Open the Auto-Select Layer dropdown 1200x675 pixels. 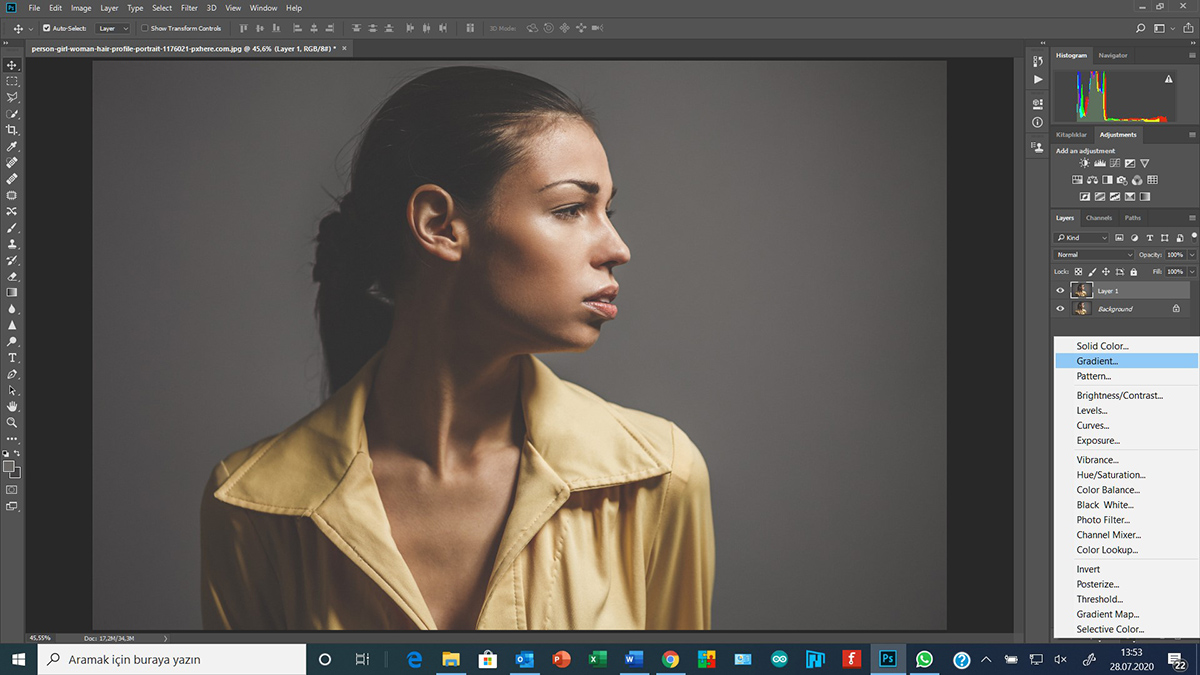click(112, 28)
